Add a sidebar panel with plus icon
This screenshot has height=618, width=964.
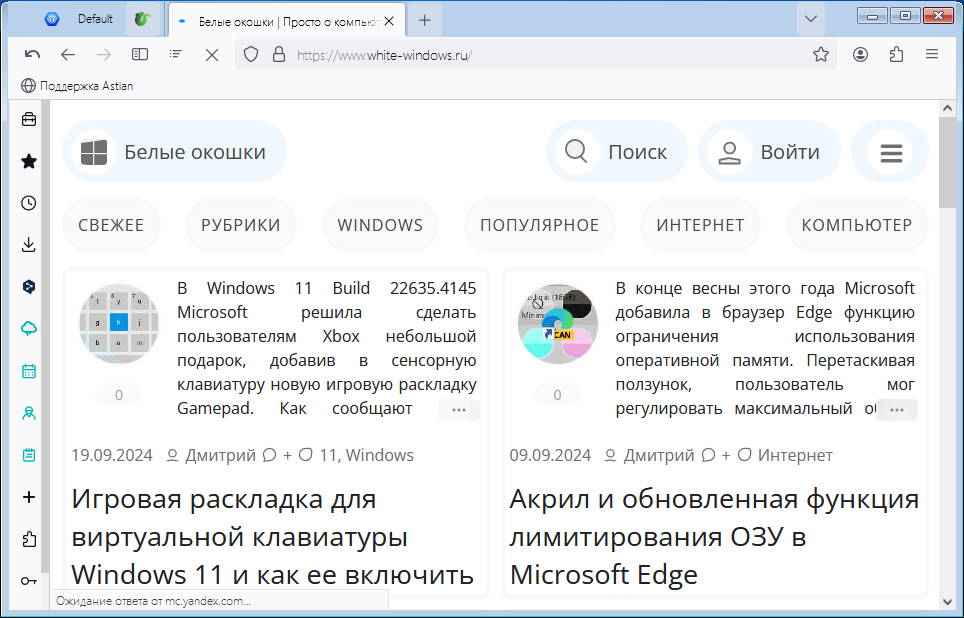click(29, 497)
